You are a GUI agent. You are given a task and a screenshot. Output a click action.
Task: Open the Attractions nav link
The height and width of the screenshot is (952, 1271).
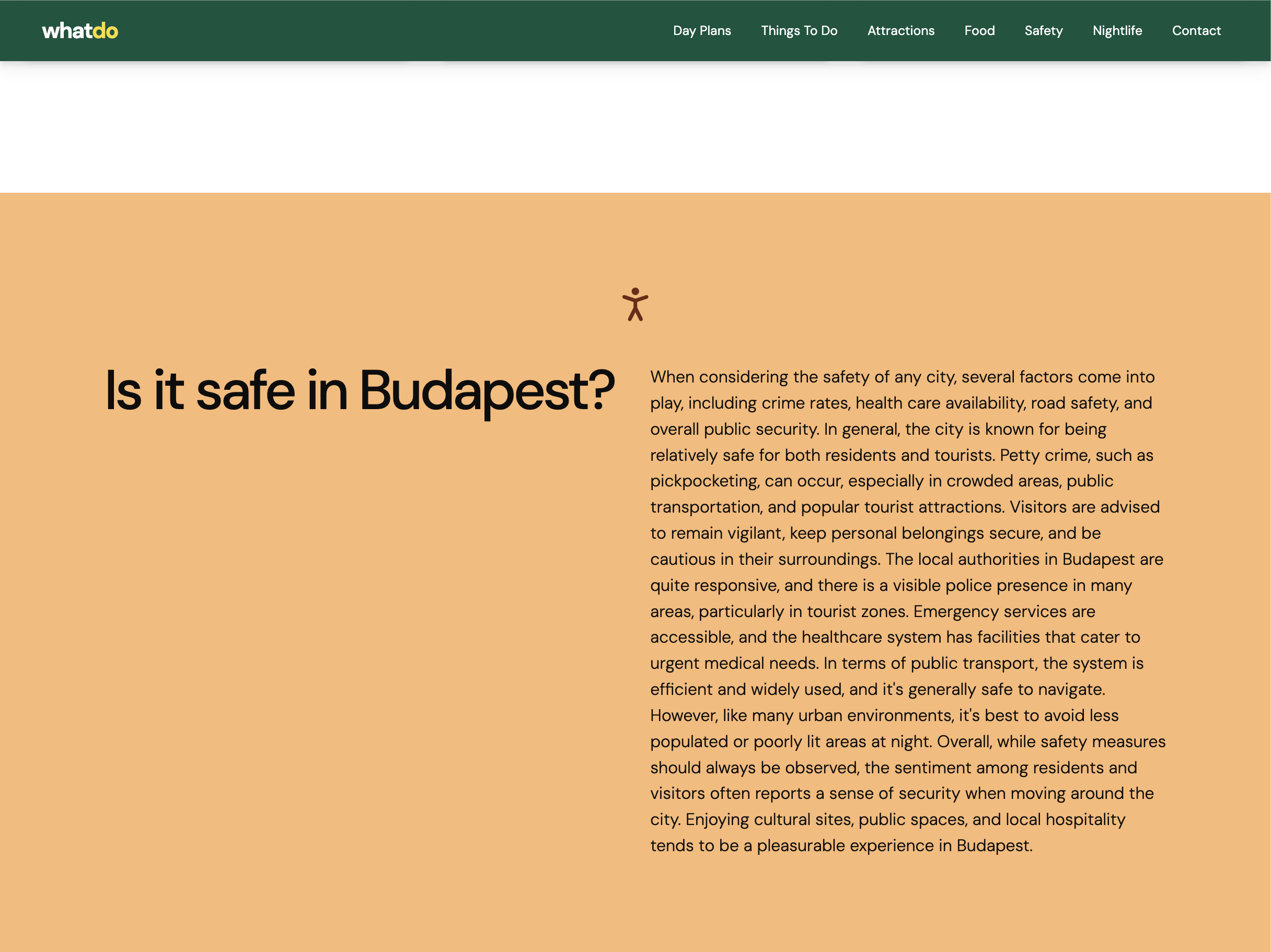tap(900, 30)
